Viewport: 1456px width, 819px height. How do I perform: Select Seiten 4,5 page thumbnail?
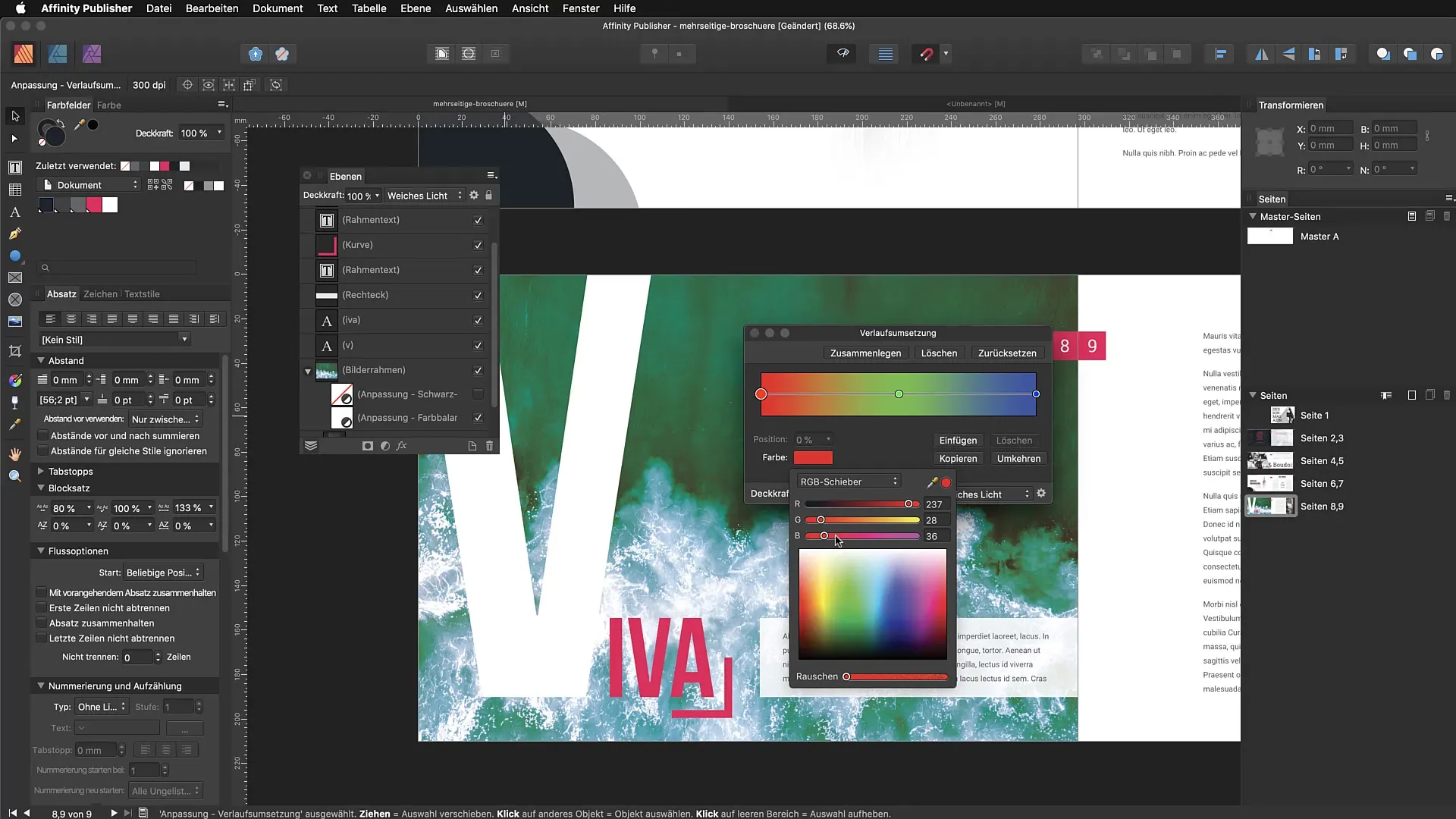pos(1270,461)
